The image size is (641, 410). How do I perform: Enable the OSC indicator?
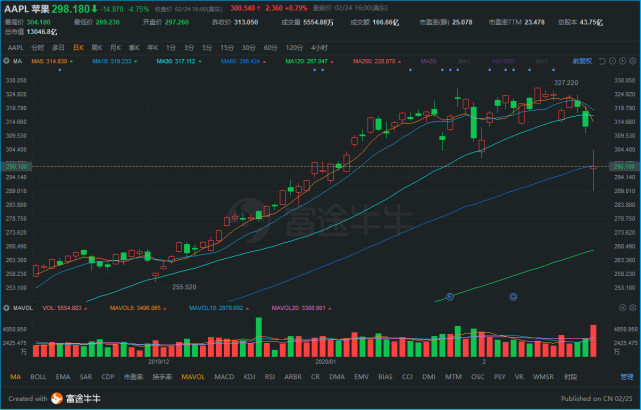click(478, 377)
